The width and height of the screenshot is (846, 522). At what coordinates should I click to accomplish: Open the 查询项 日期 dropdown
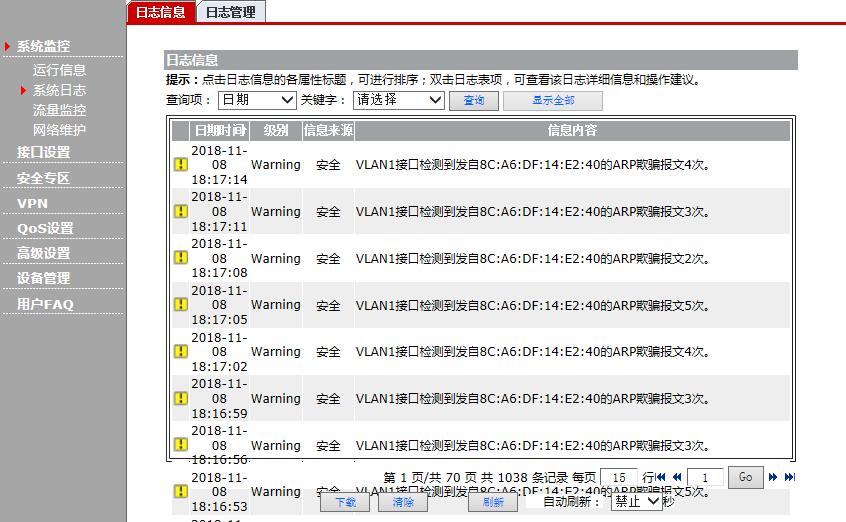(x=257, y=100)
